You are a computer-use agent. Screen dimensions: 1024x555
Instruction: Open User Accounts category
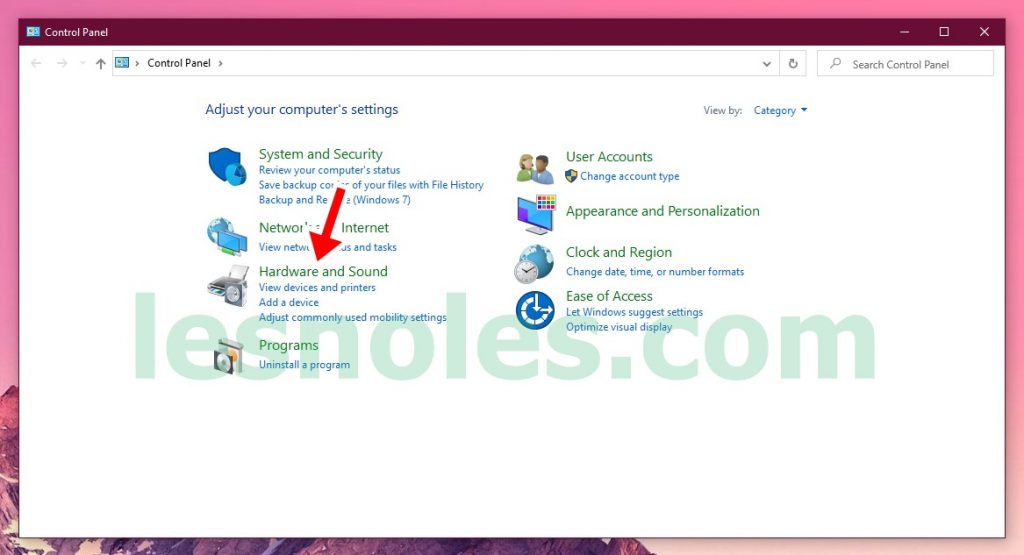[x=609, y=157]
